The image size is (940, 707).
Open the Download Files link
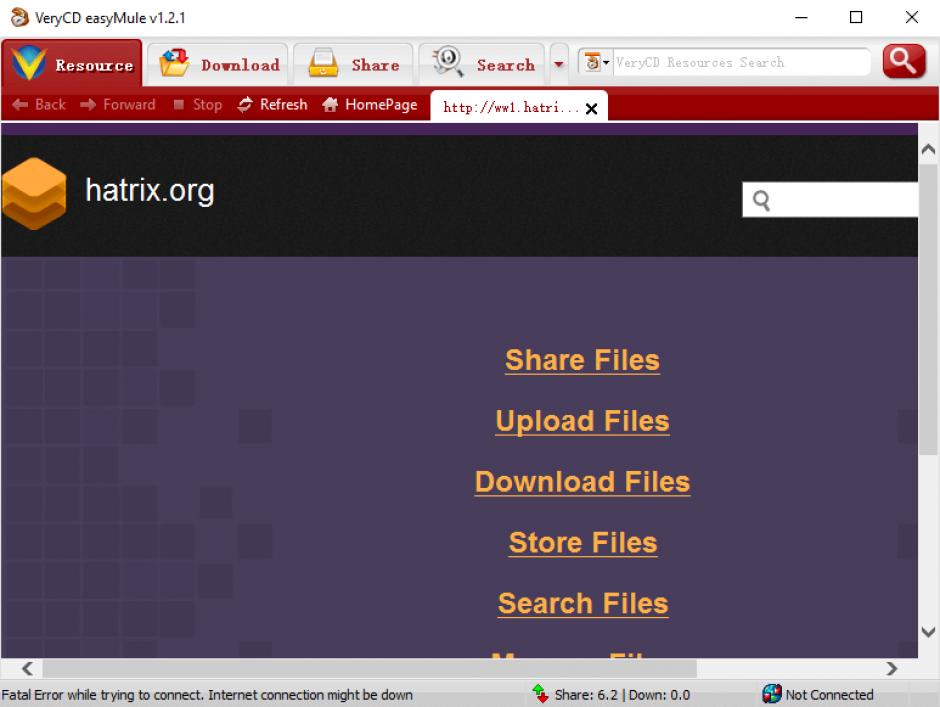point(582,482)
